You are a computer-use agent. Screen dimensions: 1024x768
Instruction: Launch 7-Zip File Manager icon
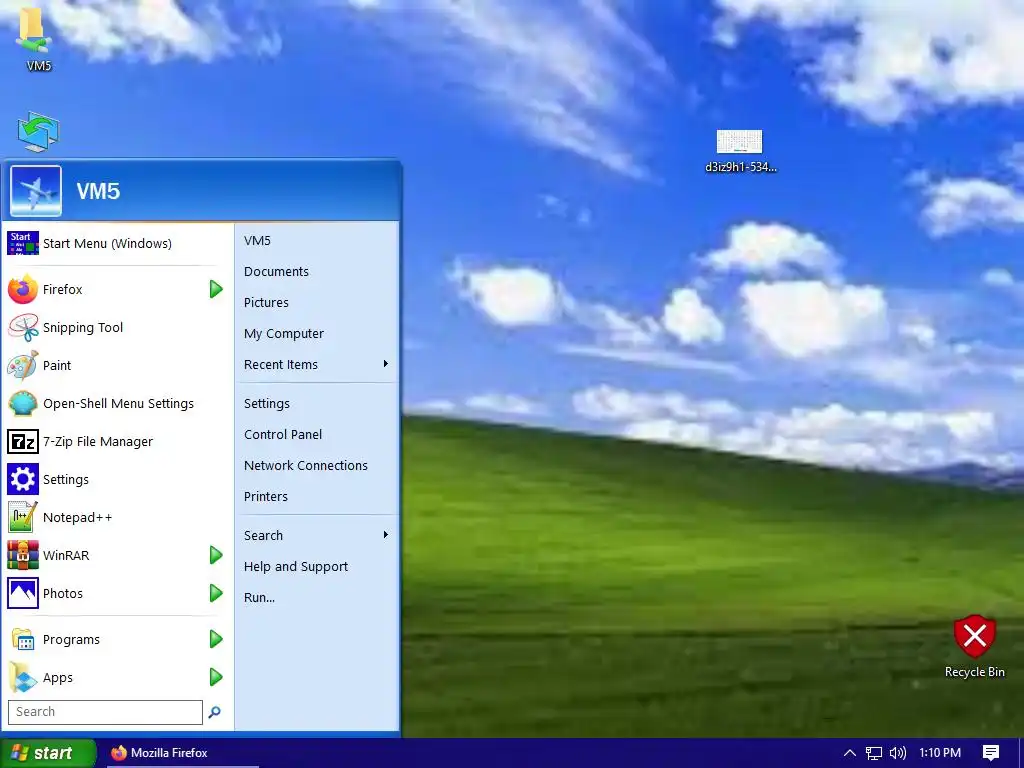tap(23, 441)
